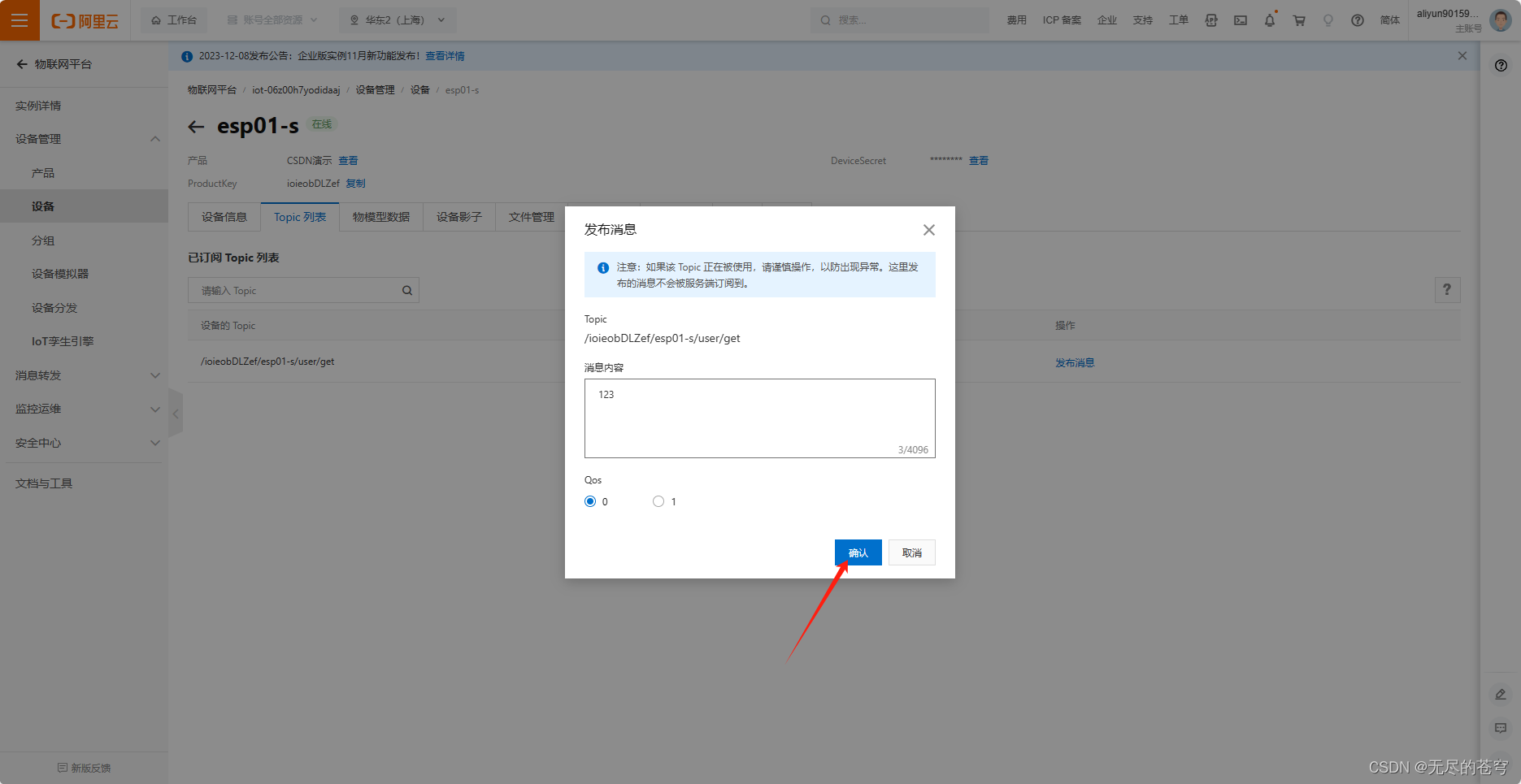
Task: Switch to the 文件管理 tab
Action: coord(531,217)
